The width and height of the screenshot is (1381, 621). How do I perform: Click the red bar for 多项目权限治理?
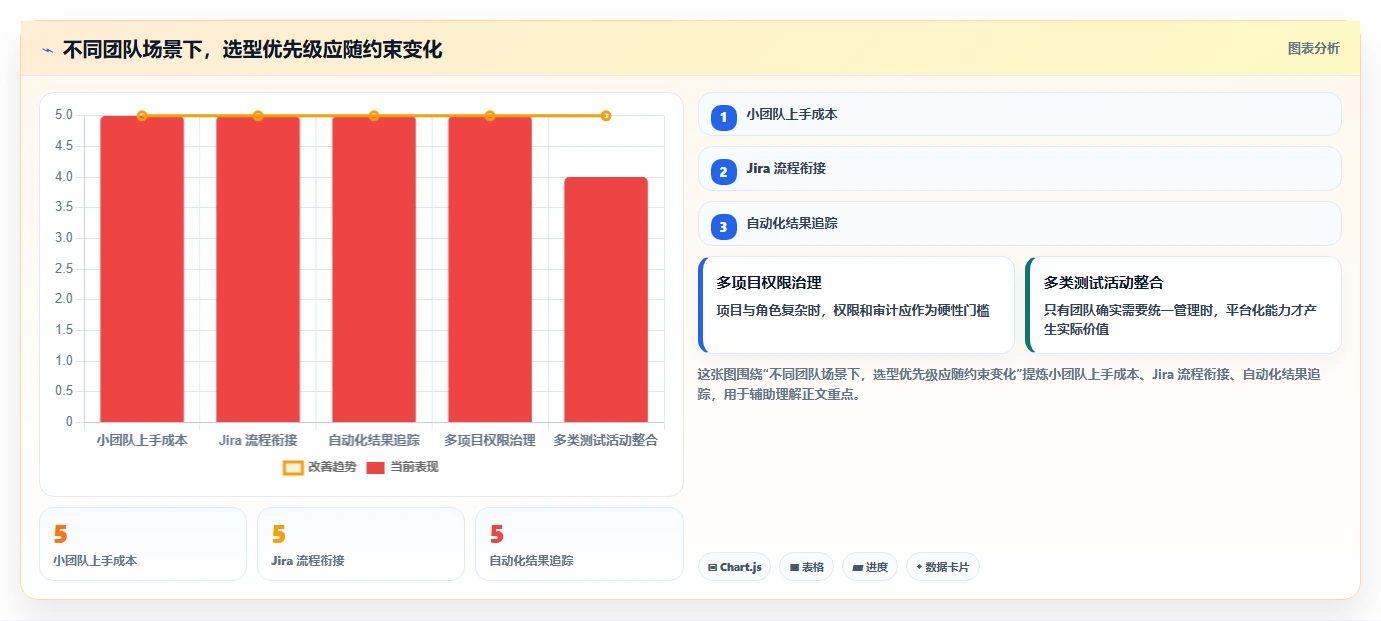click(490, 269)
